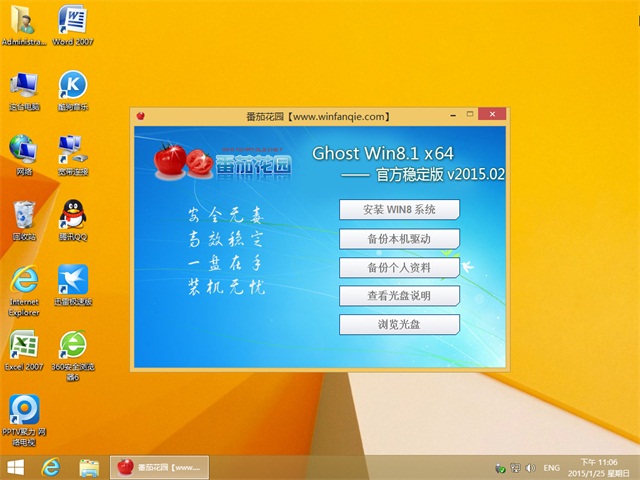Open the Administrator folder desktop icon
The width and height of the screenshot is (640, 480).
tap(23, 24)
